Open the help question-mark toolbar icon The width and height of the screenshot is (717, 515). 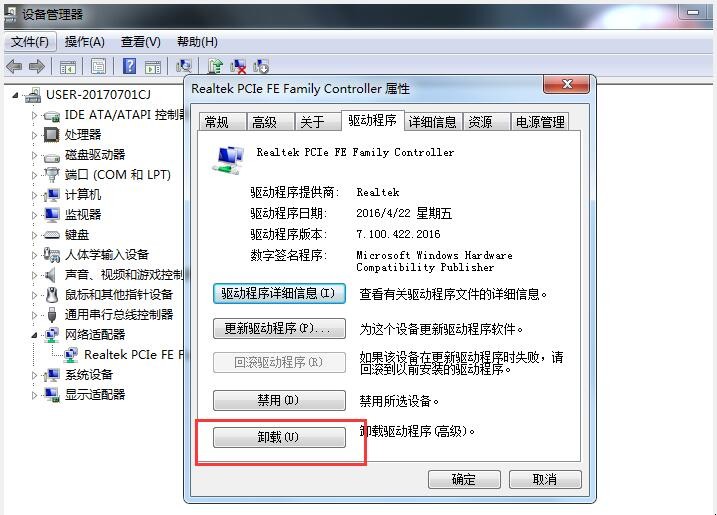129,66
